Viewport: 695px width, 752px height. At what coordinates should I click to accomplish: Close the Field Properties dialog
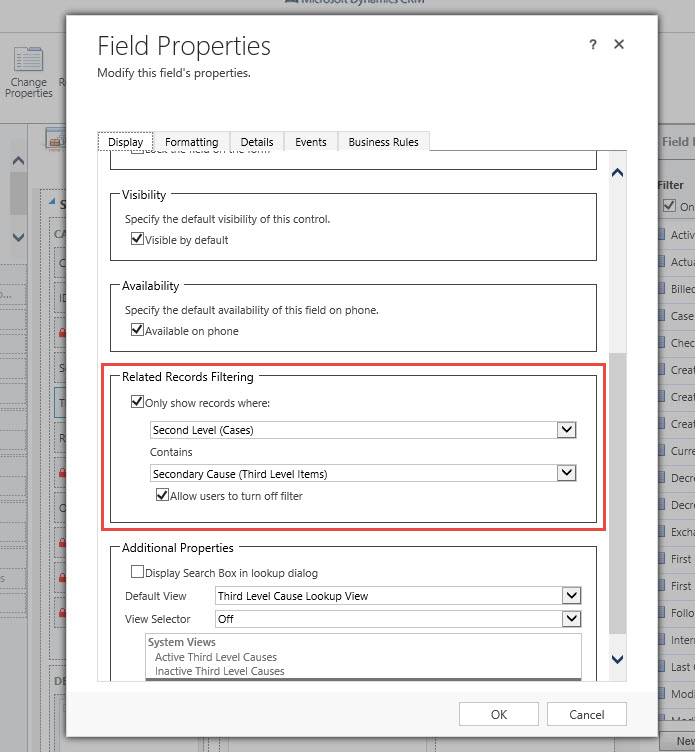(x=620, y=45)
